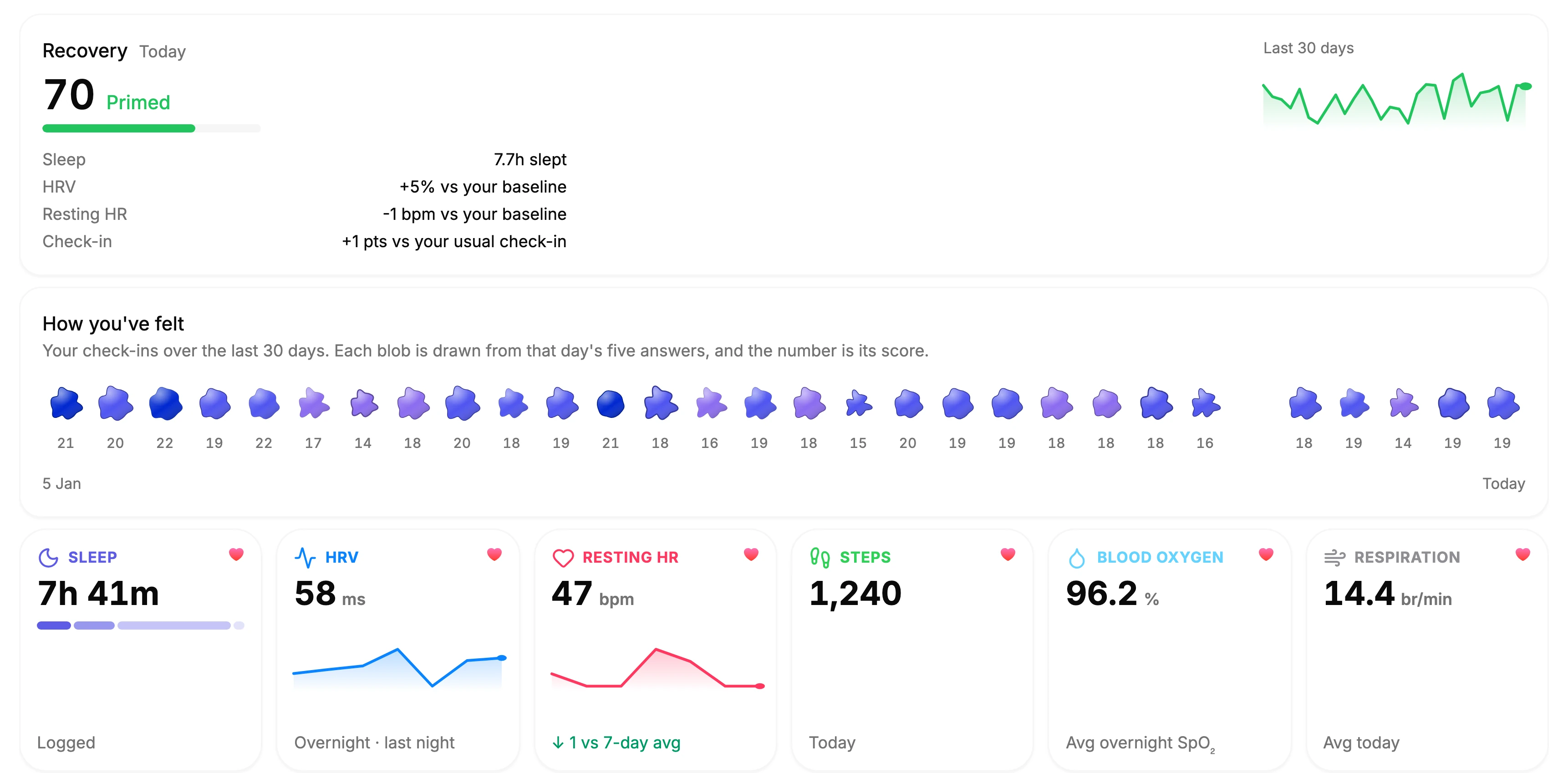Viewport: 1568px width, 773px height.
Task: Open the HRV card title
Action: pos(341,558)
